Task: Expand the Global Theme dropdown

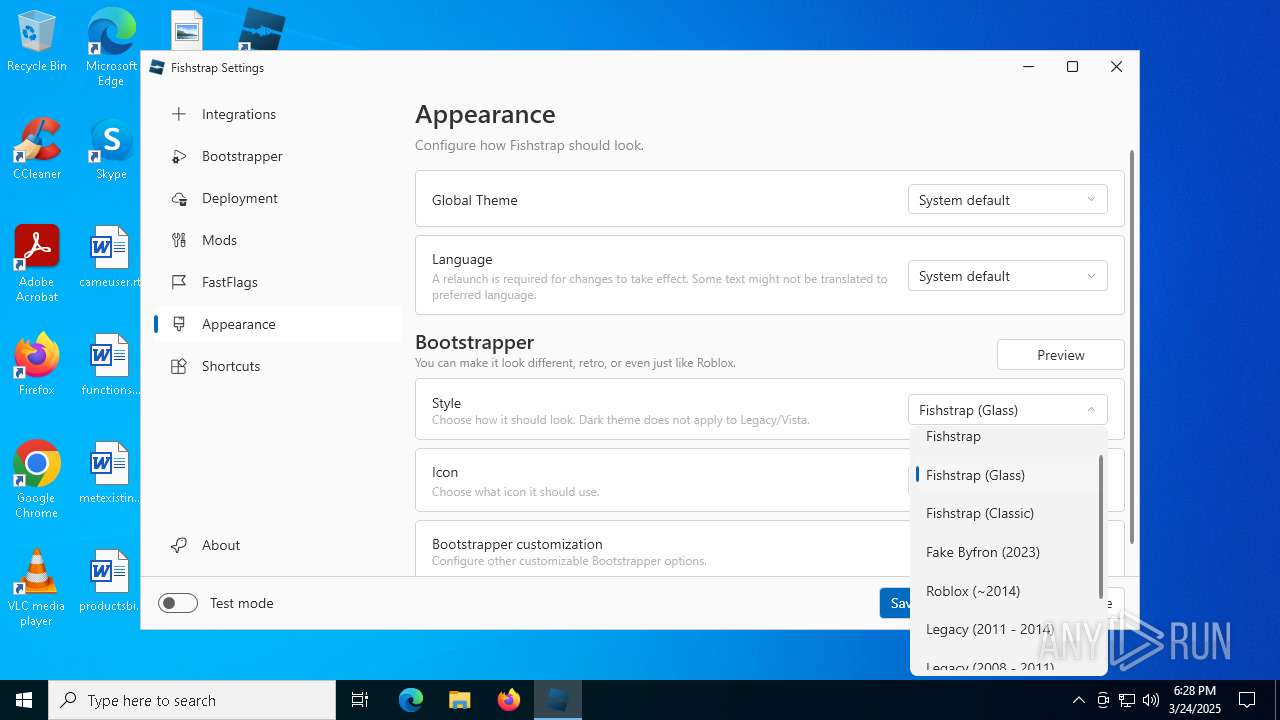Action: (x=1007, y=200)
